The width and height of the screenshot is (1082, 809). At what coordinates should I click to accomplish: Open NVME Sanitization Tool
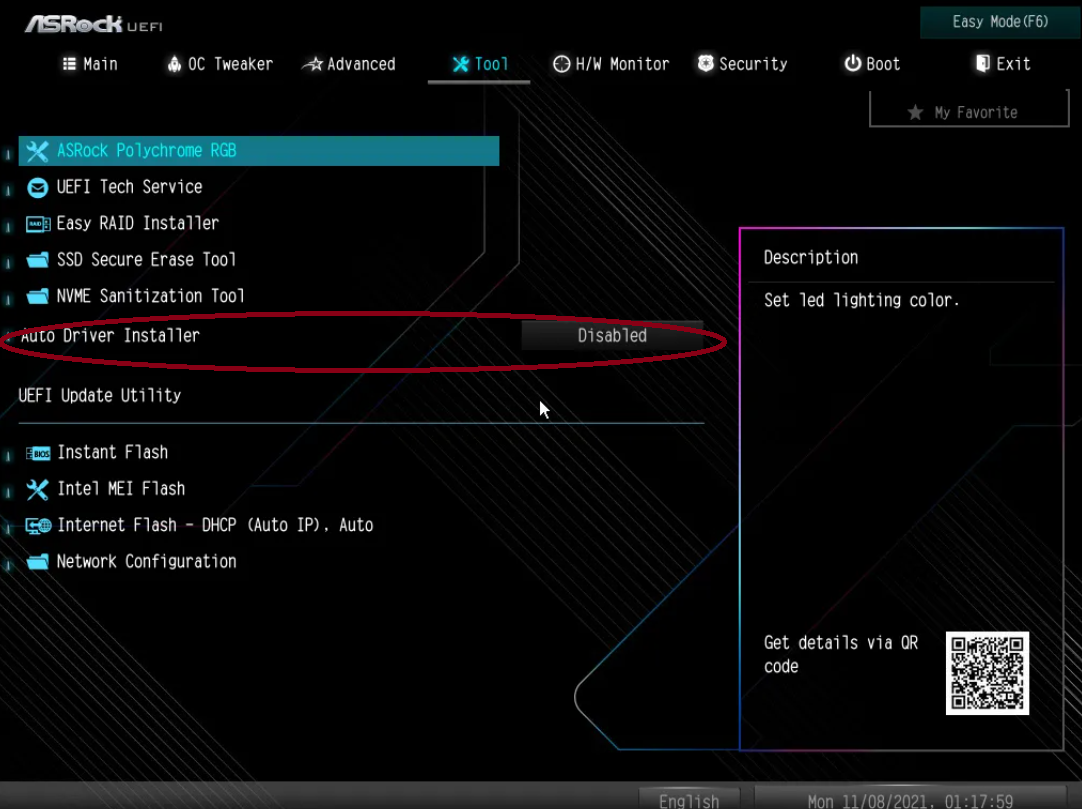click(x=150, y=296)
